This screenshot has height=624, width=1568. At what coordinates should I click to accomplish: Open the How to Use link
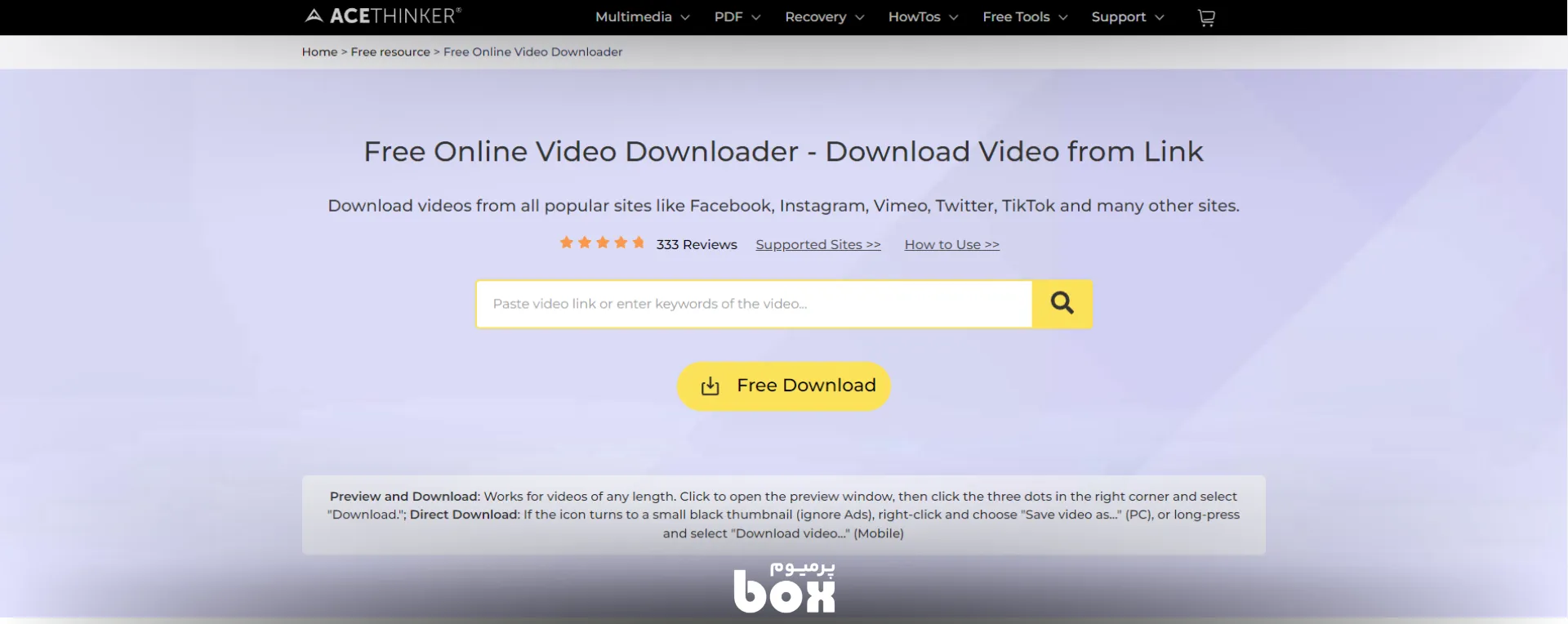click(951, 244)
